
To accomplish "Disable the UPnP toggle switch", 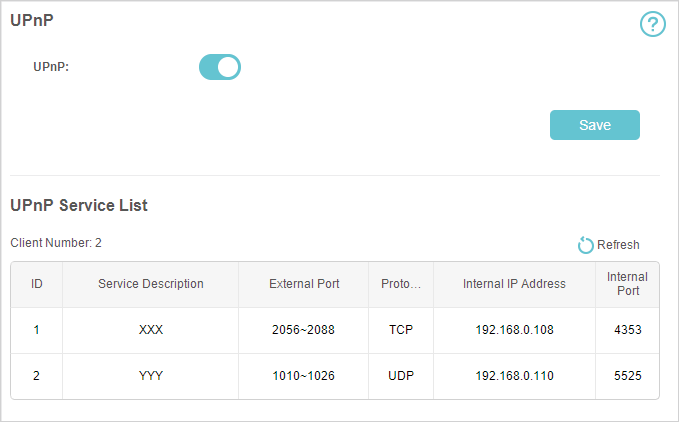I will coord(220,67).
